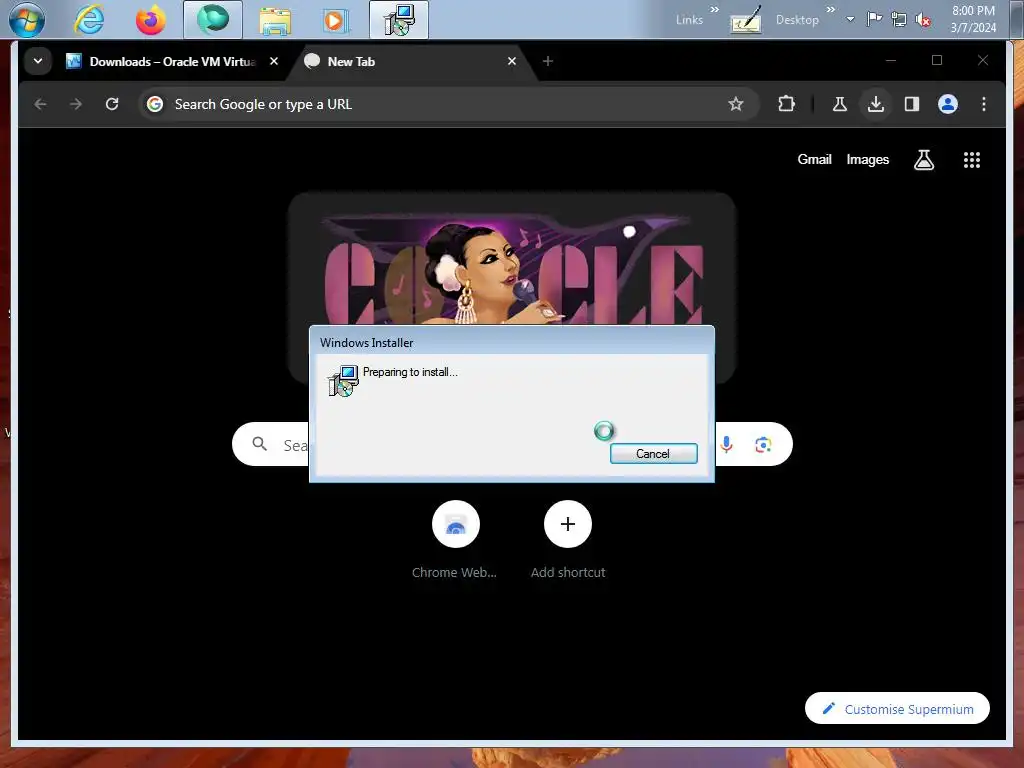Cancel the Windows Installer dialog
Screen dimensions: 1024x768
(x=654, y=453)
